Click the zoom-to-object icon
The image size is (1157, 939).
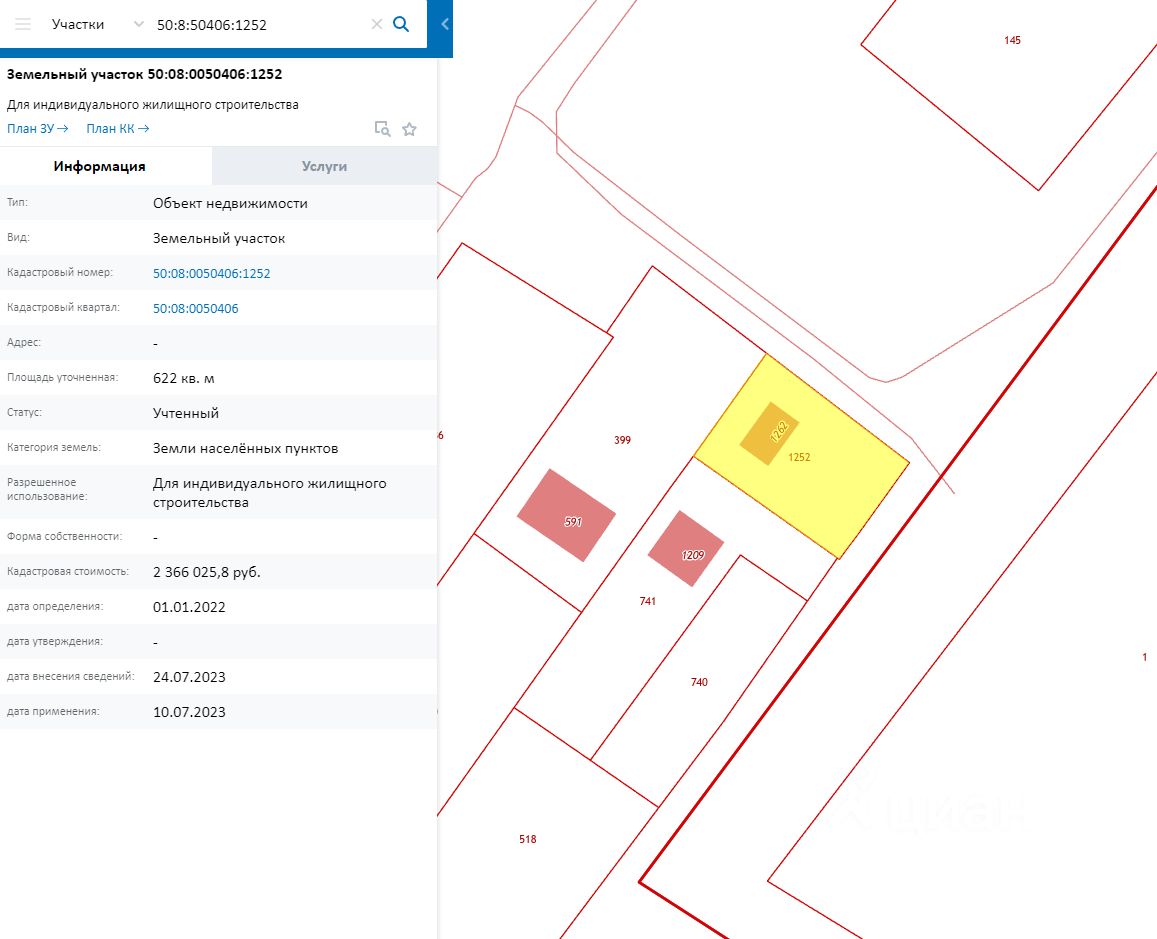click(382, 129)
